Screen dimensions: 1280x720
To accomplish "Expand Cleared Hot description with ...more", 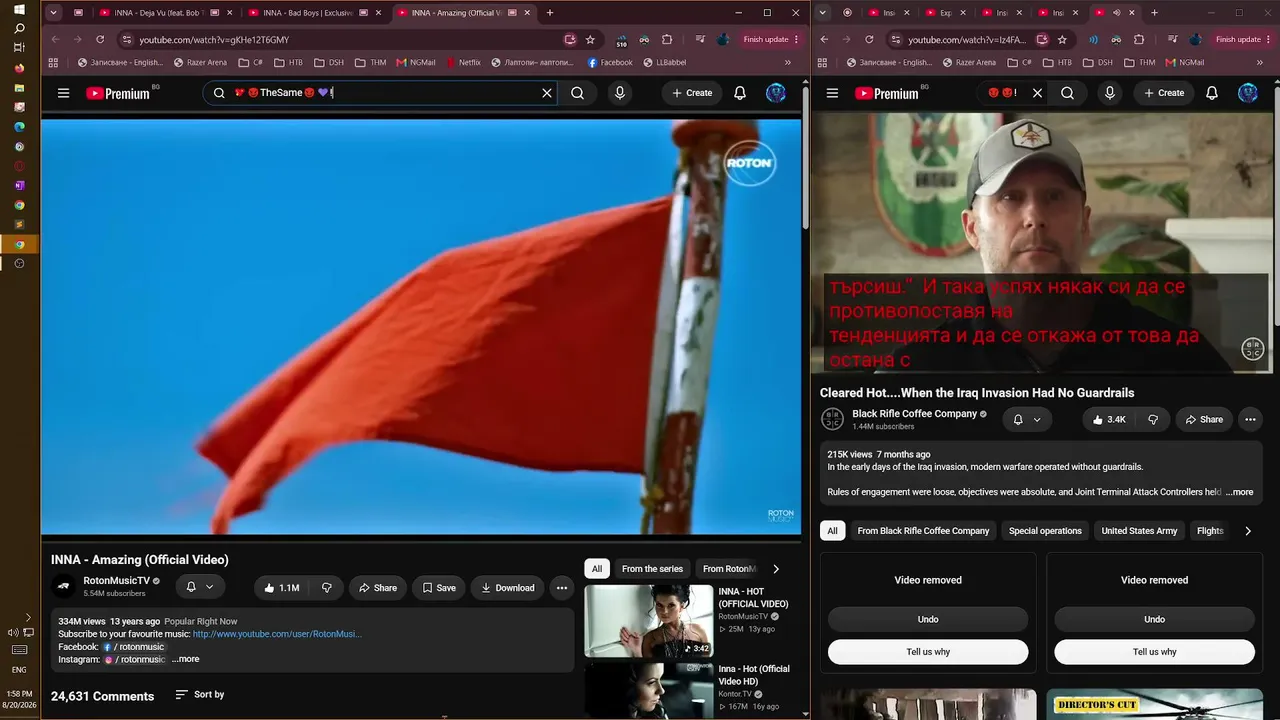I will coord(1239,492).
